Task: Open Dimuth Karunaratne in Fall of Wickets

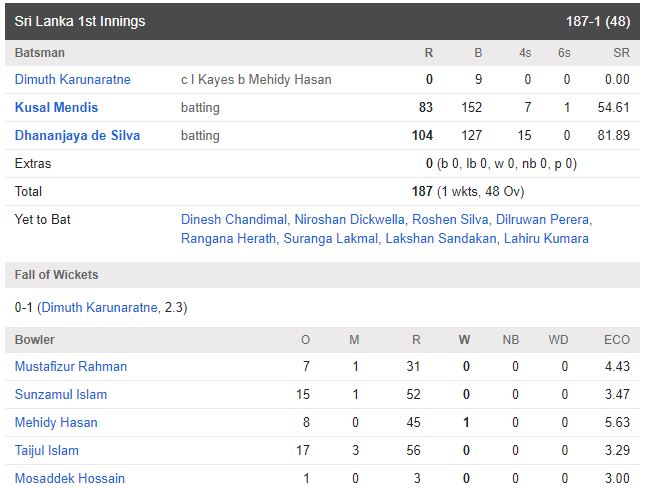Action: (100, 307)
